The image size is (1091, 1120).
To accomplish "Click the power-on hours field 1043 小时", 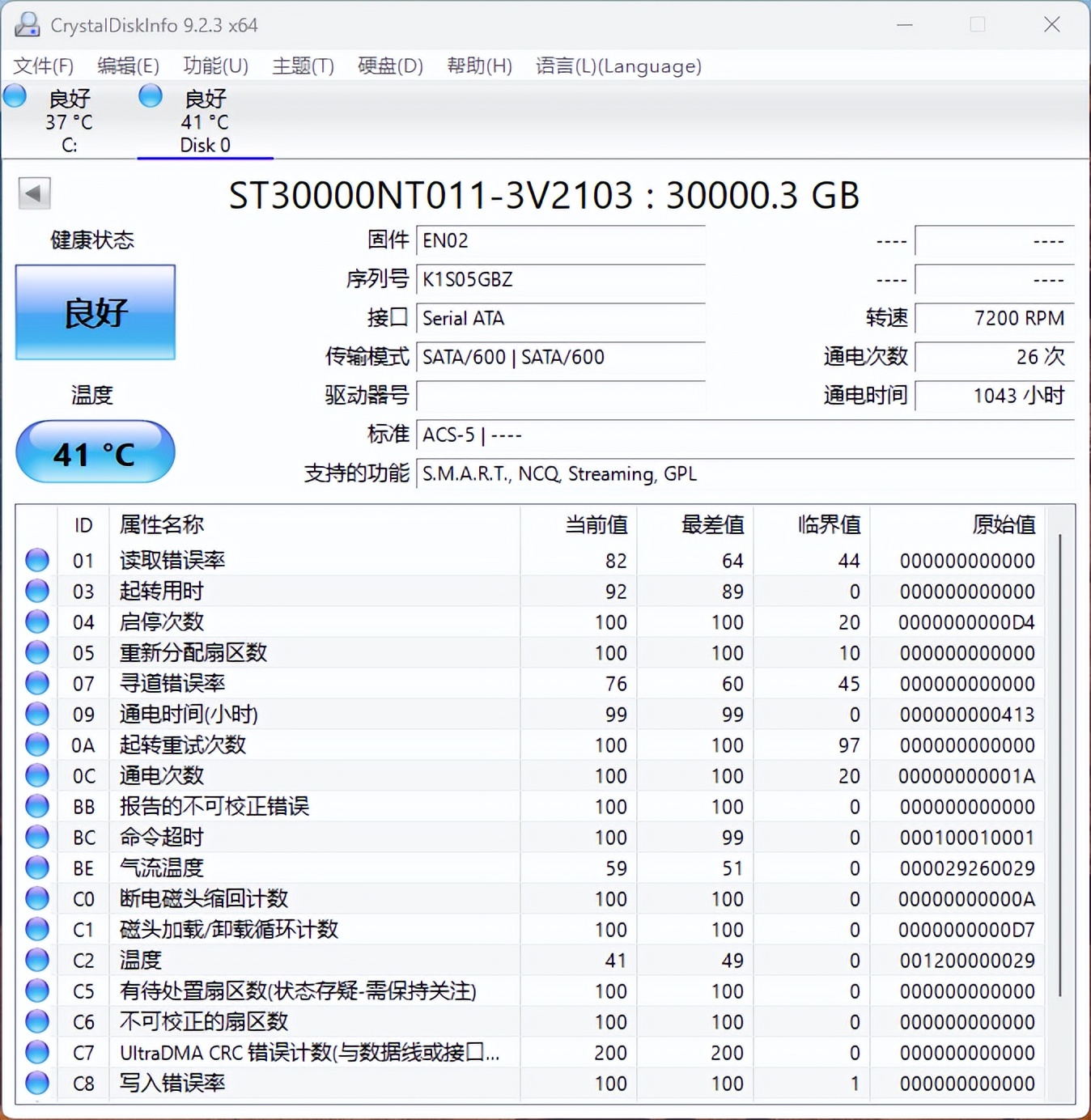I will coord(995,396).
